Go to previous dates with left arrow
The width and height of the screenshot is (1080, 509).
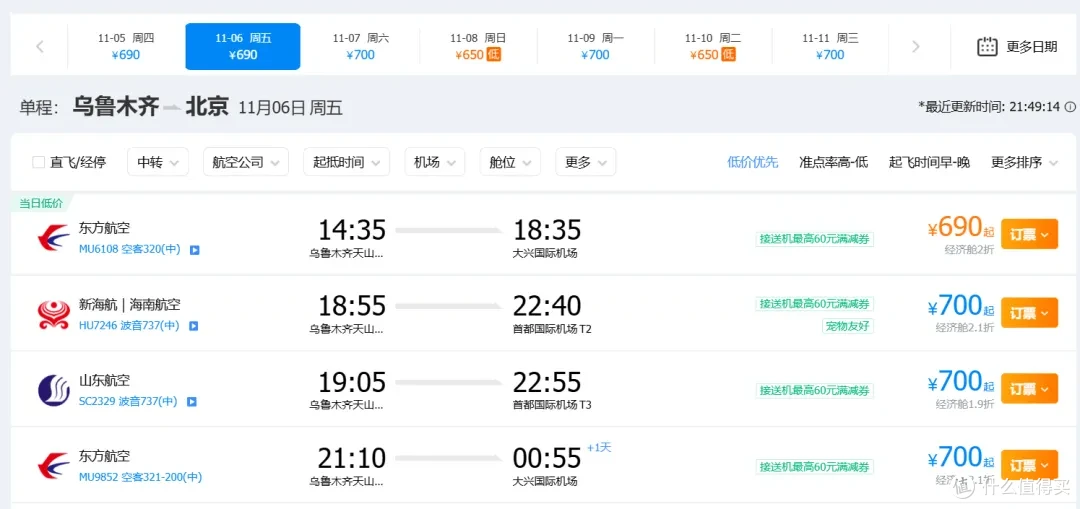point(40,47)
